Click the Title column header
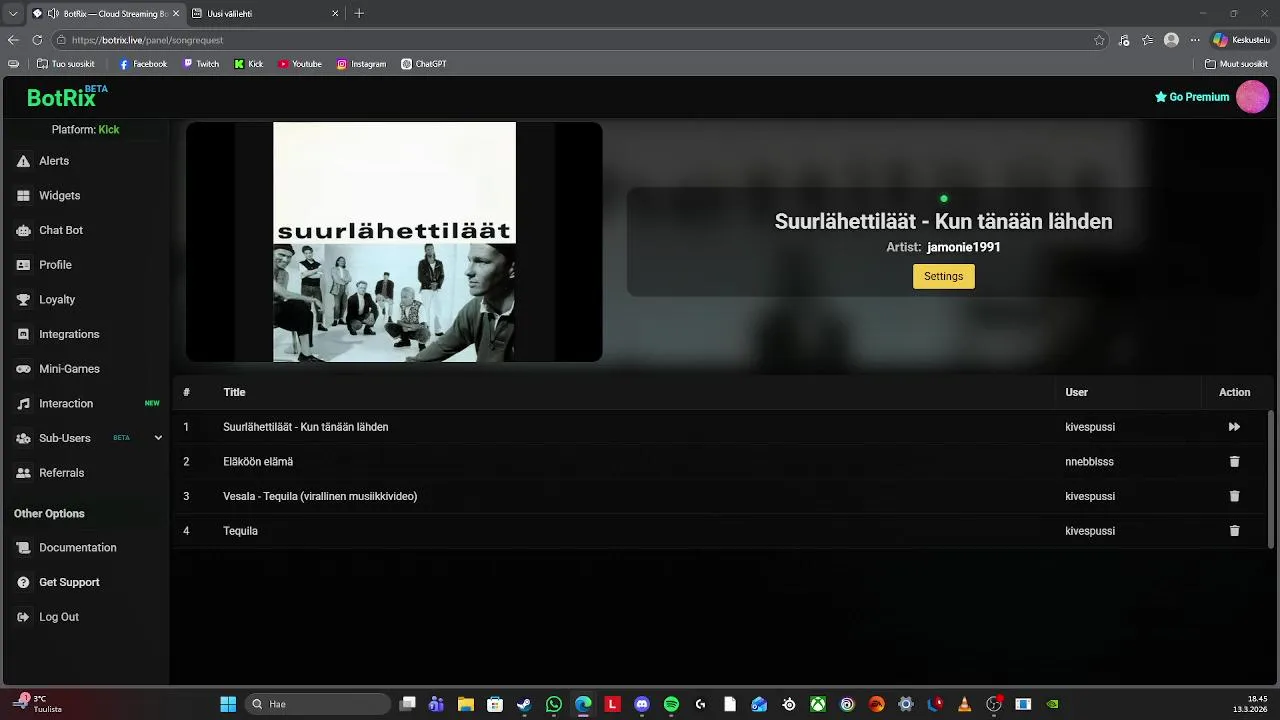The width and height of the screenshot is (1280, 720). point(234,392)
